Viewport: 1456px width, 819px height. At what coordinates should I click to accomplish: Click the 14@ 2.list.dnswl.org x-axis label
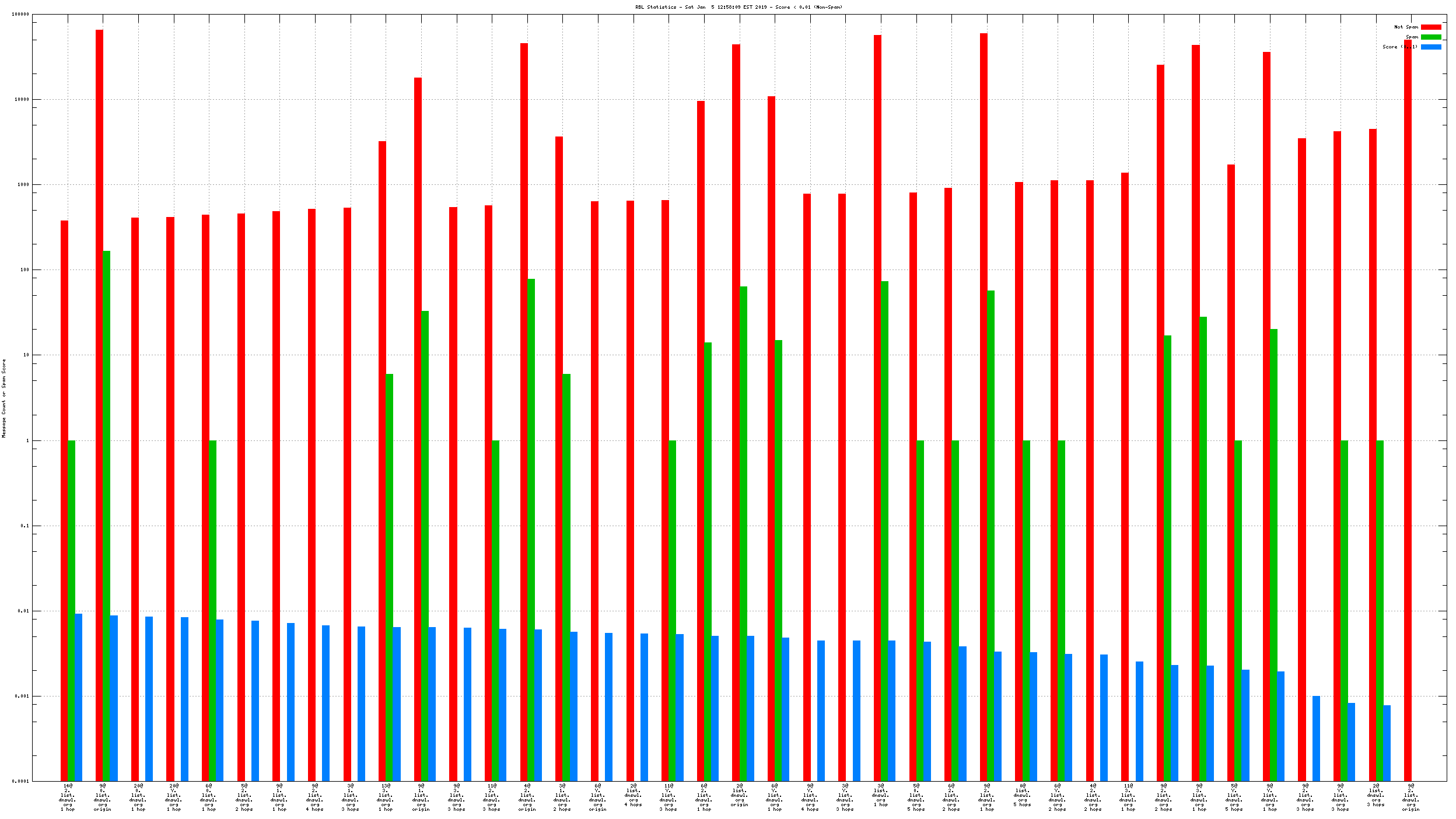tap(68, 797)
